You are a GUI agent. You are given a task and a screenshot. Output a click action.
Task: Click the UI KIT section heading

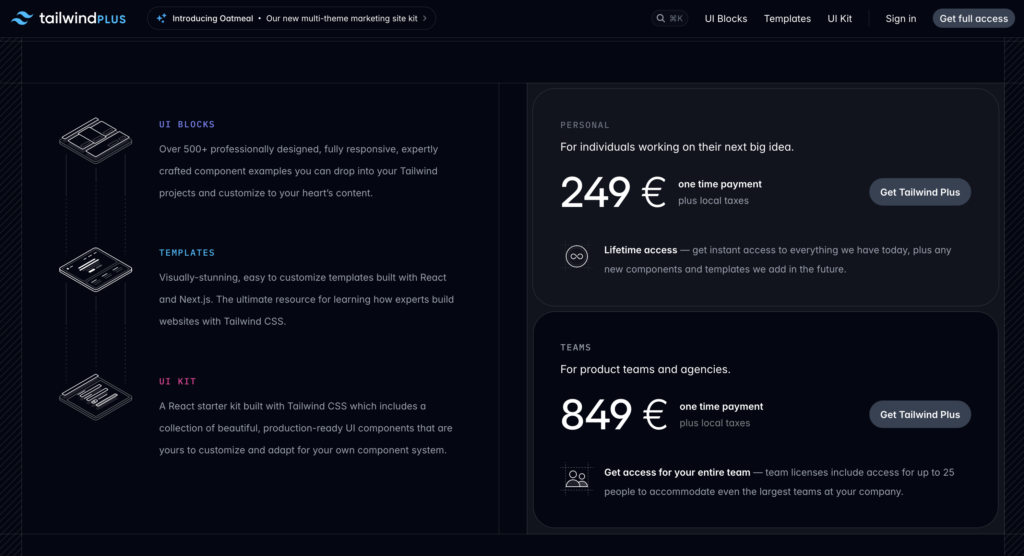tap(180, 381)
